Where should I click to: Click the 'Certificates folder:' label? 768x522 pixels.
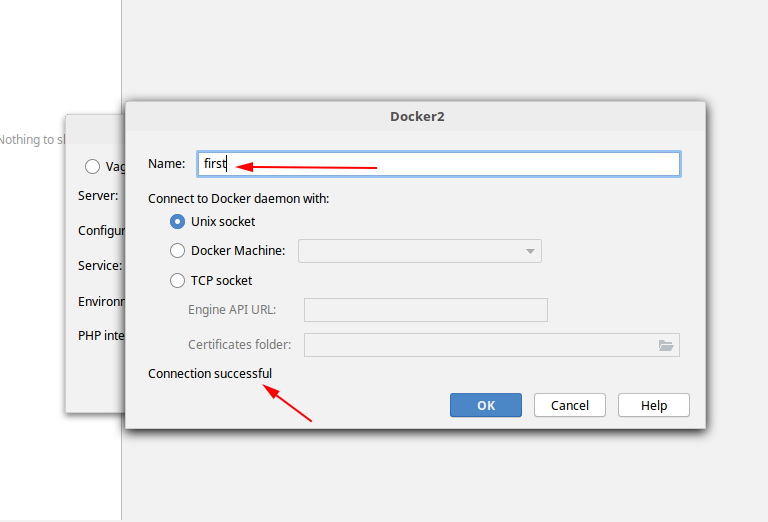point(240,345)
